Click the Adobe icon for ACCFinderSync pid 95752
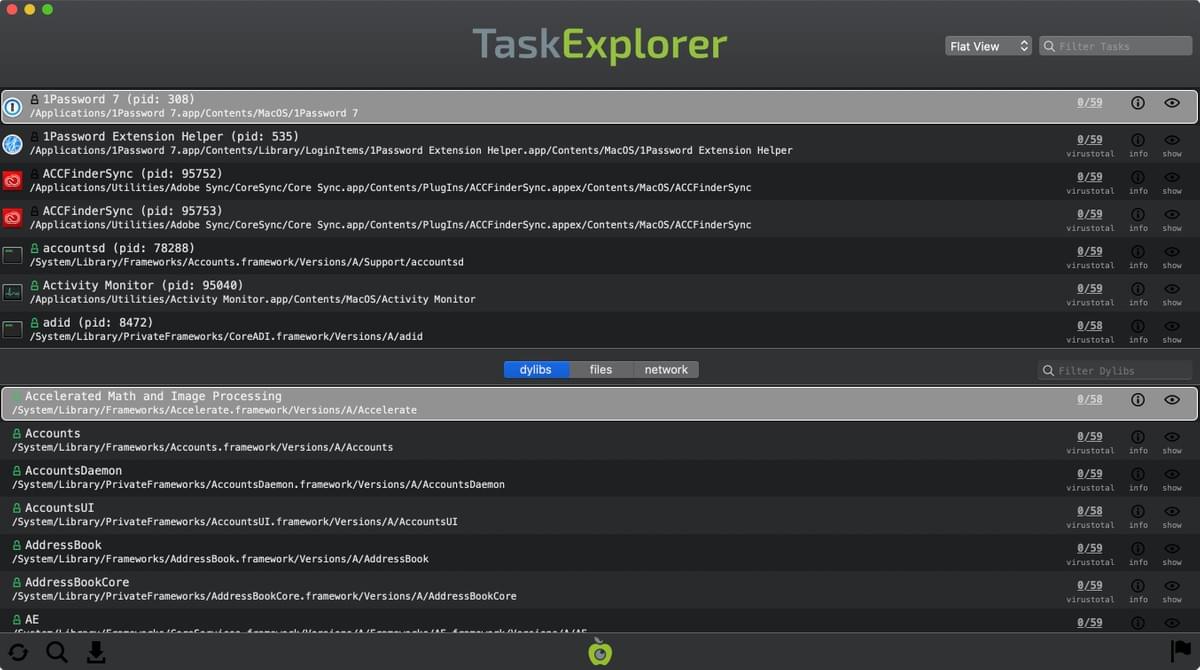This screenshot has height=670, width=1200. [x=13, y=181]
